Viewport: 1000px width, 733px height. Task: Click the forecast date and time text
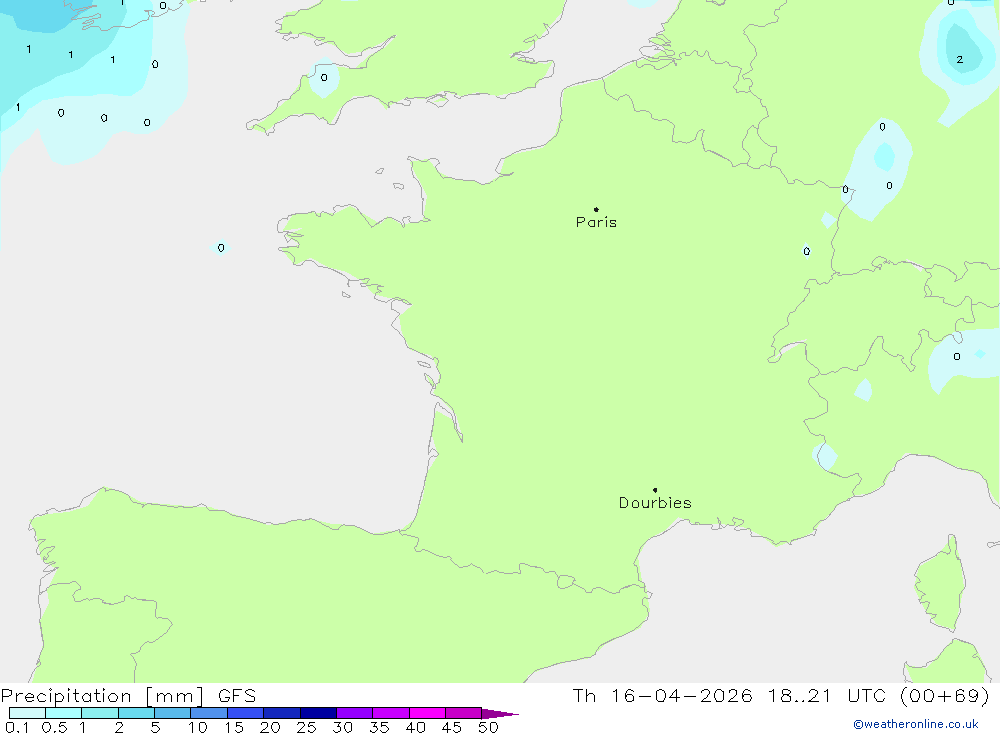tap(780, 696)
